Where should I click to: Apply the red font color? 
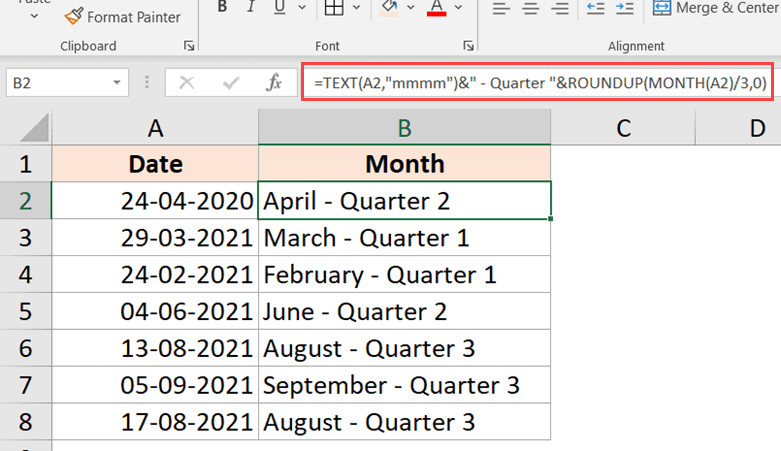(x=436, y=8)
